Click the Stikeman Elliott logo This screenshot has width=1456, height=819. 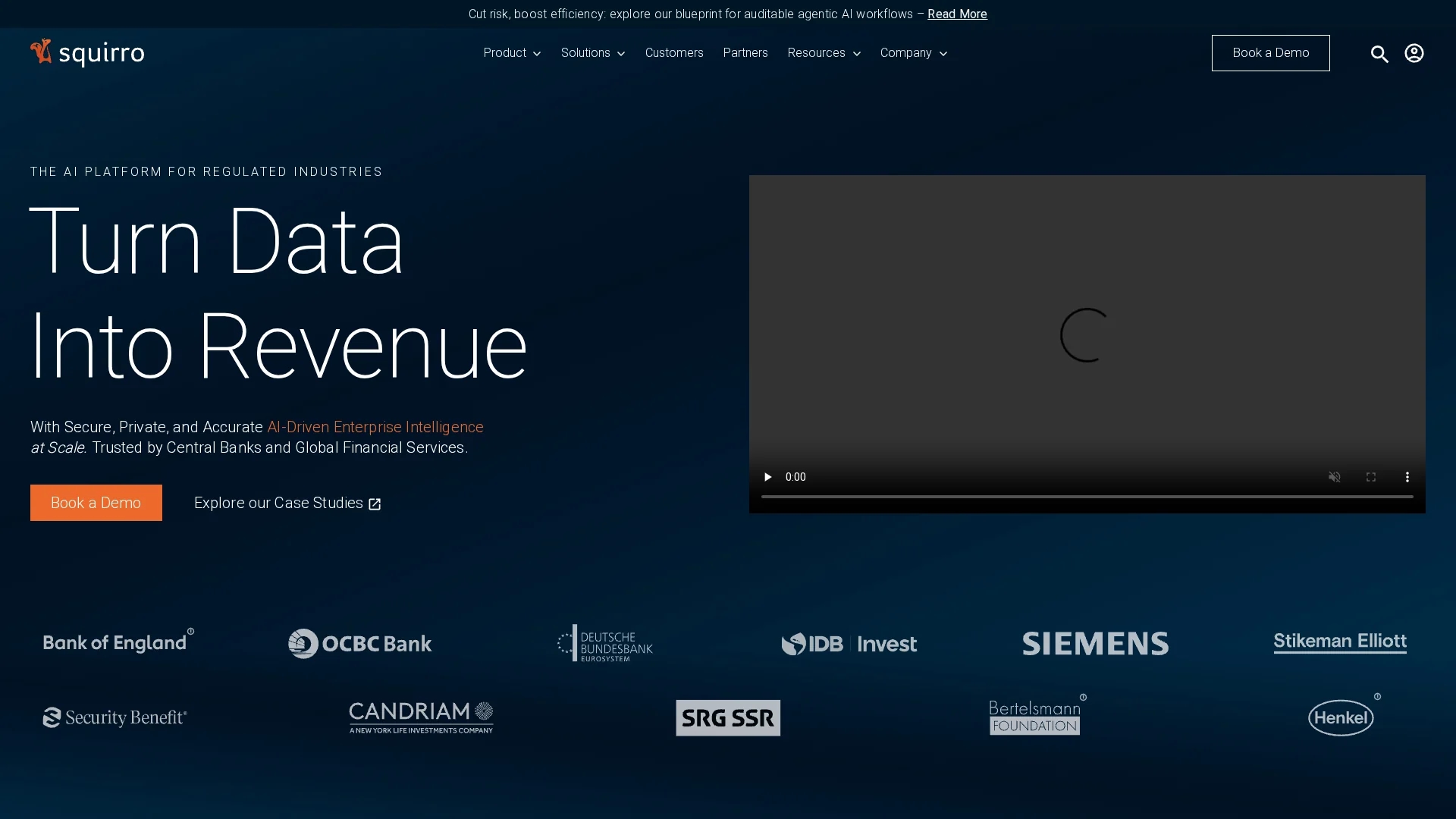(x=1339, y=642)
